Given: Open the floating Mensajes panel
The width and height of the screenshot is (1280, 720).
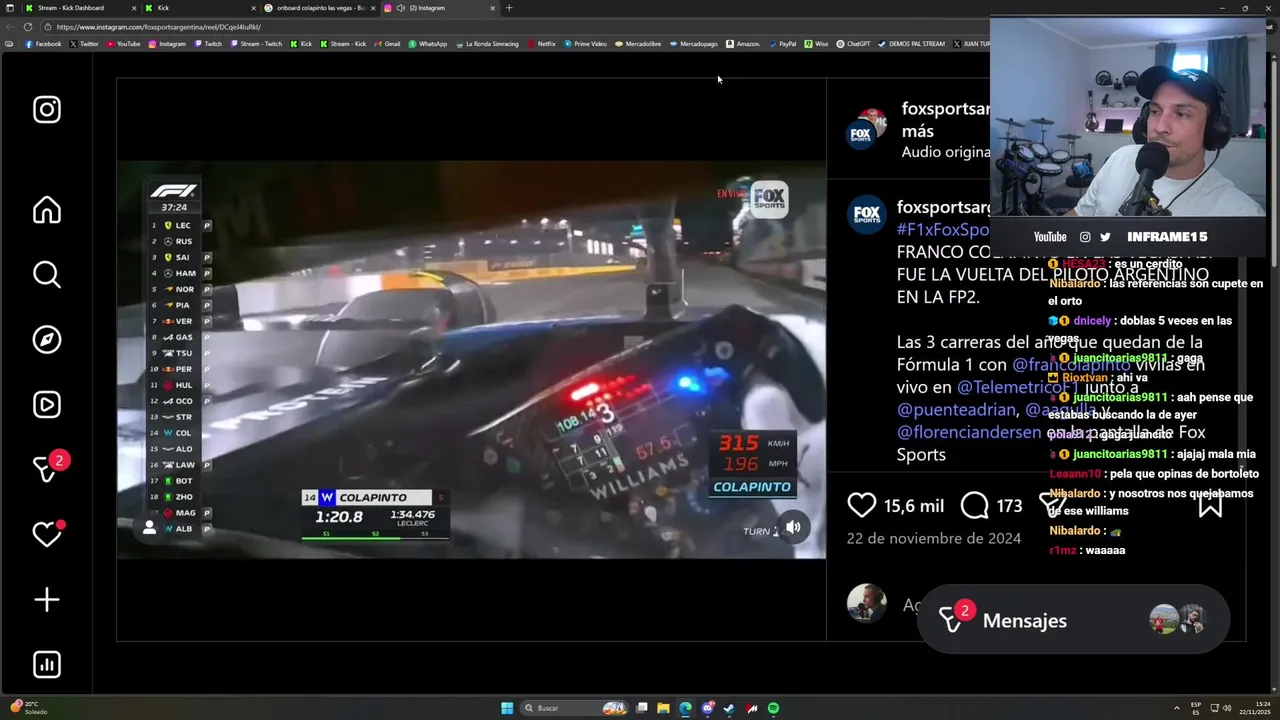Looking at the screenshot, I should (1073, 620).
